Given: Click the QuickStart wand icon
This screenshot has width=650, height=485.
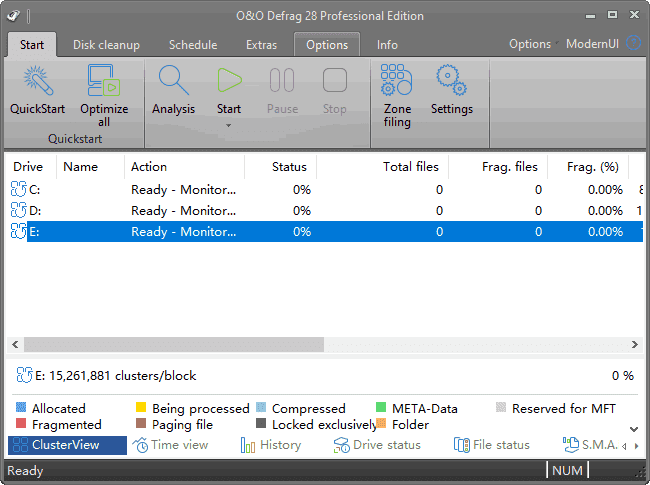Looking at the screenshot, I should (x=37, y=81).
